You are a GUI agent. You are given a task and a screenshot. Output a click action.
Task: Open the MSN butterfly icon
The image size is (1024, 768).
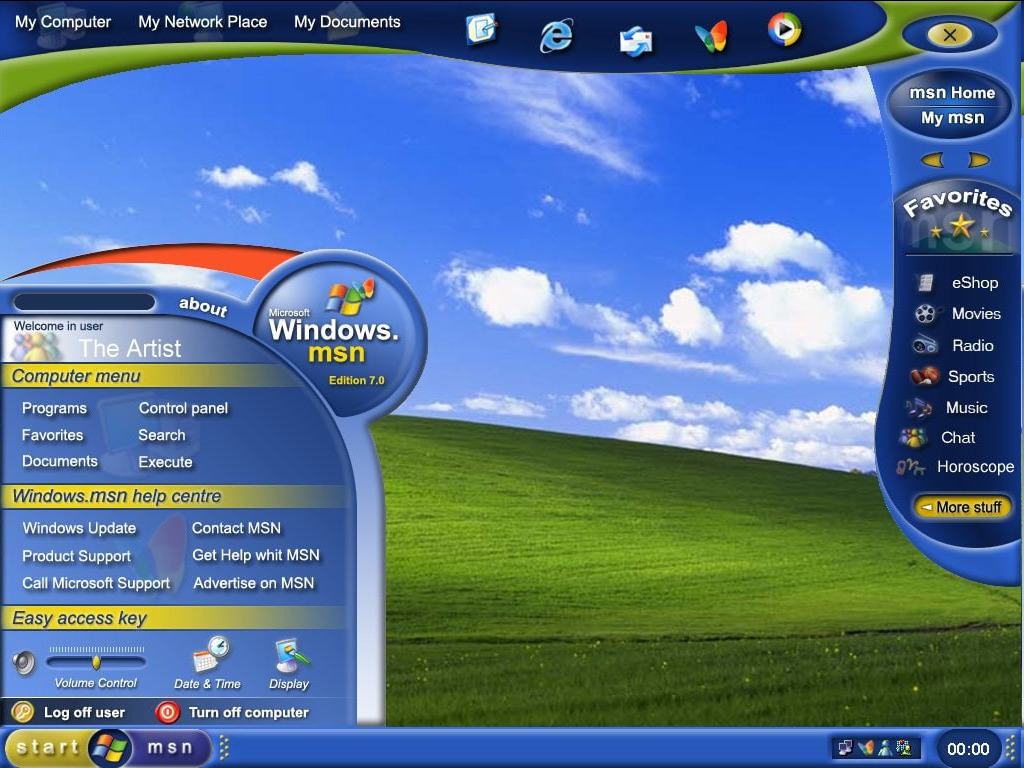(710, 37)
